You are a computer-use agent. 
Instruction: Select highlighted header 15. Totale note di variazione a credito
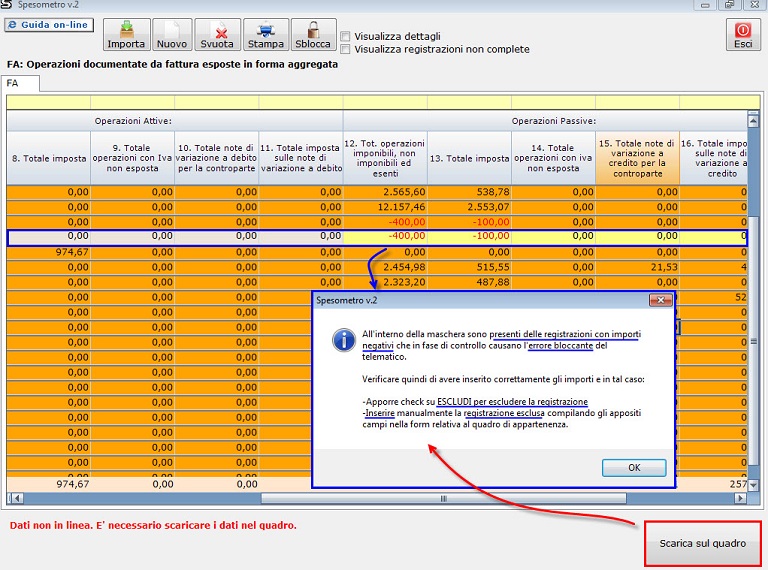click(x=637, y=158)
